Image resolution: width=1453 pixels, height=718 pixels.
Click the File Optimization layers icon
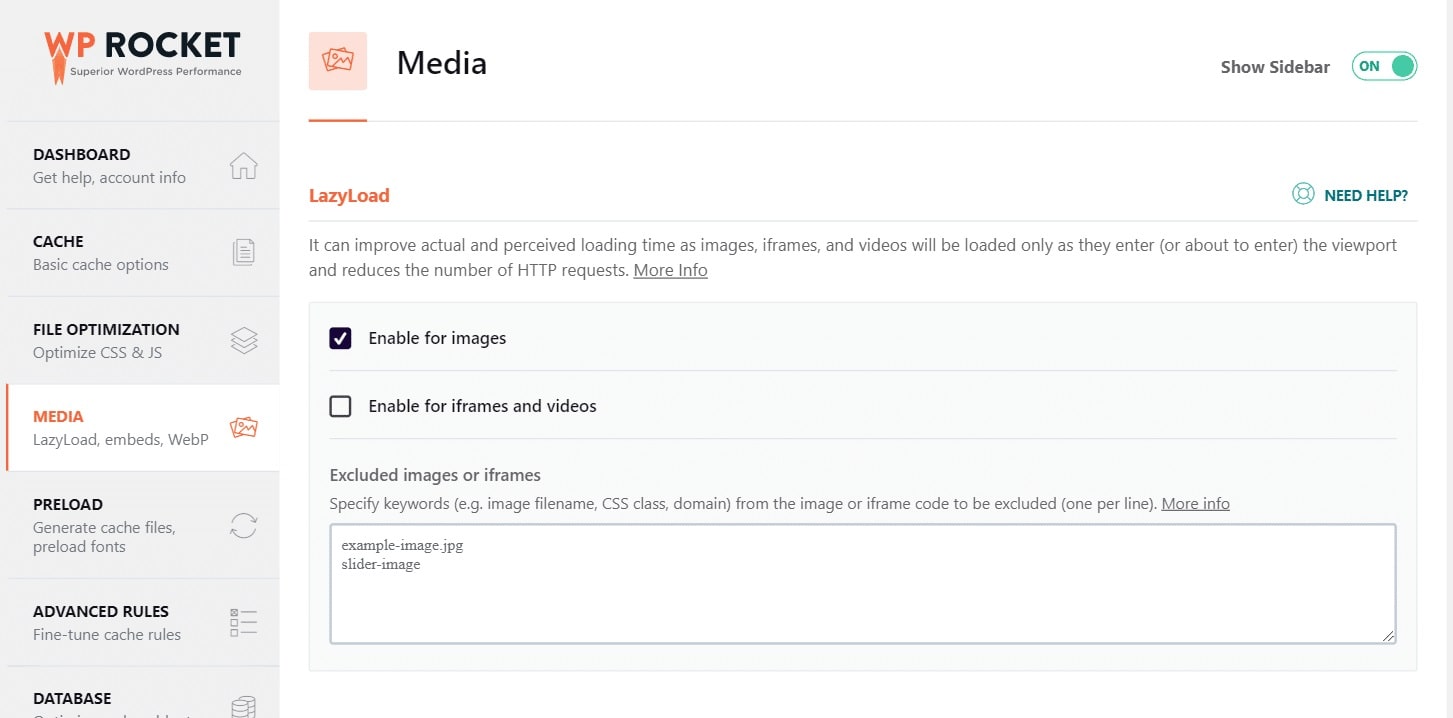(244, 340)
